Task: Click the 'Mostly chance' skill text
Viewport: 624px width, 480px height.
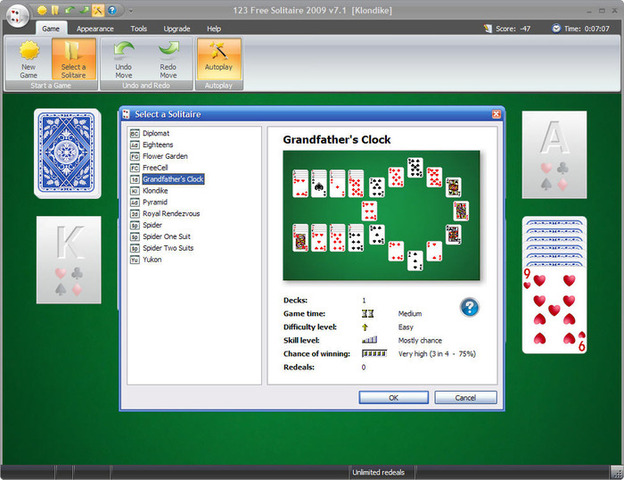Action: 420,340
